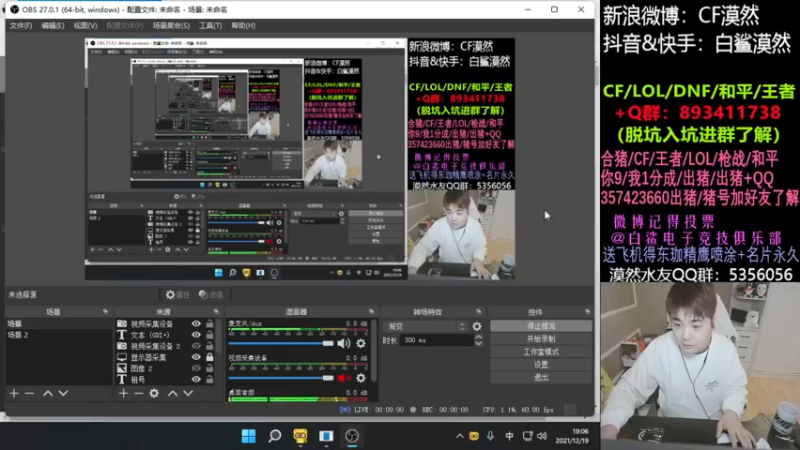This screenshot has height=450, width=800.
Task: Mute the 麦克风/Aux speaker icon
Action: [343, 343]
